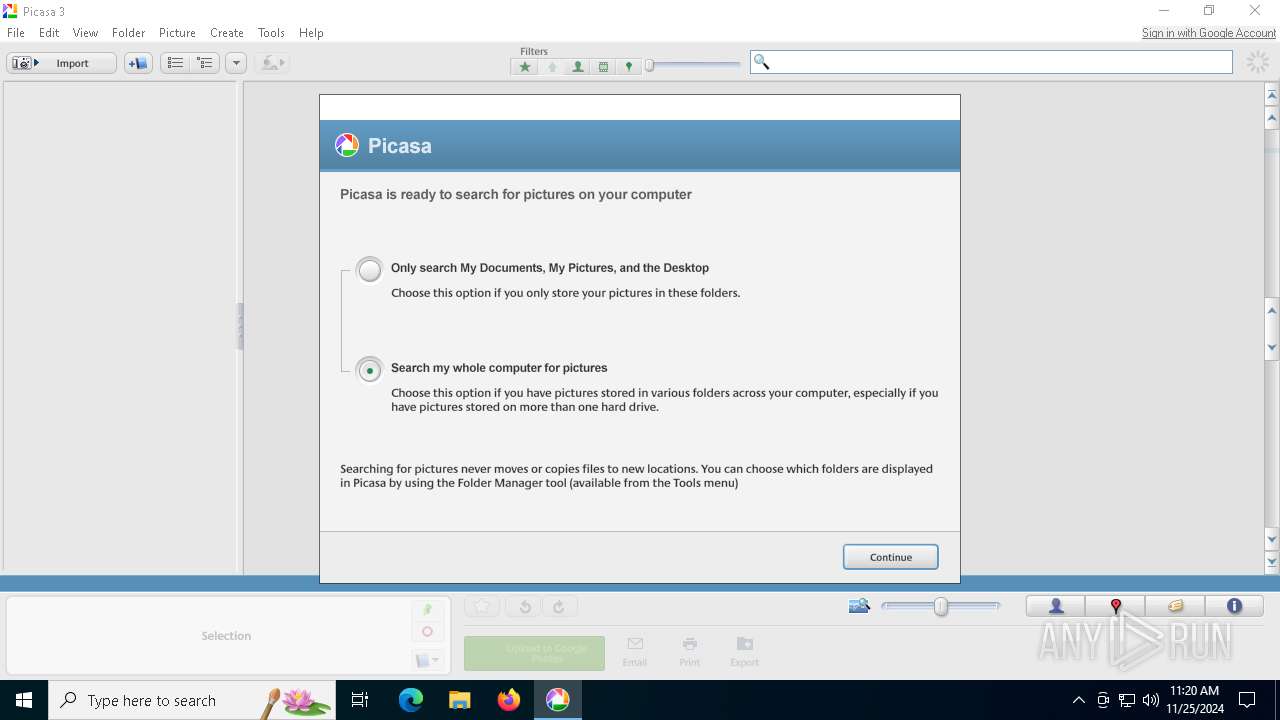Click the Export button

744,652
